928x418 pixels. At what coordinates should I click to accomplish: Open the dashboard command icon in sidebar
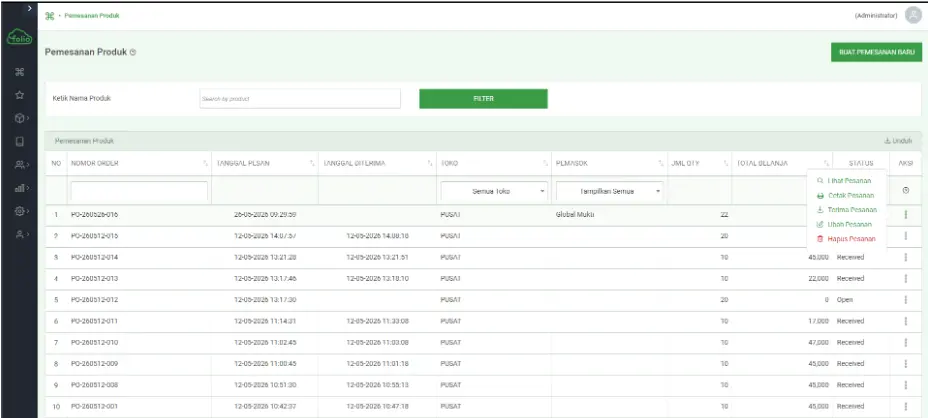[20, 72]
